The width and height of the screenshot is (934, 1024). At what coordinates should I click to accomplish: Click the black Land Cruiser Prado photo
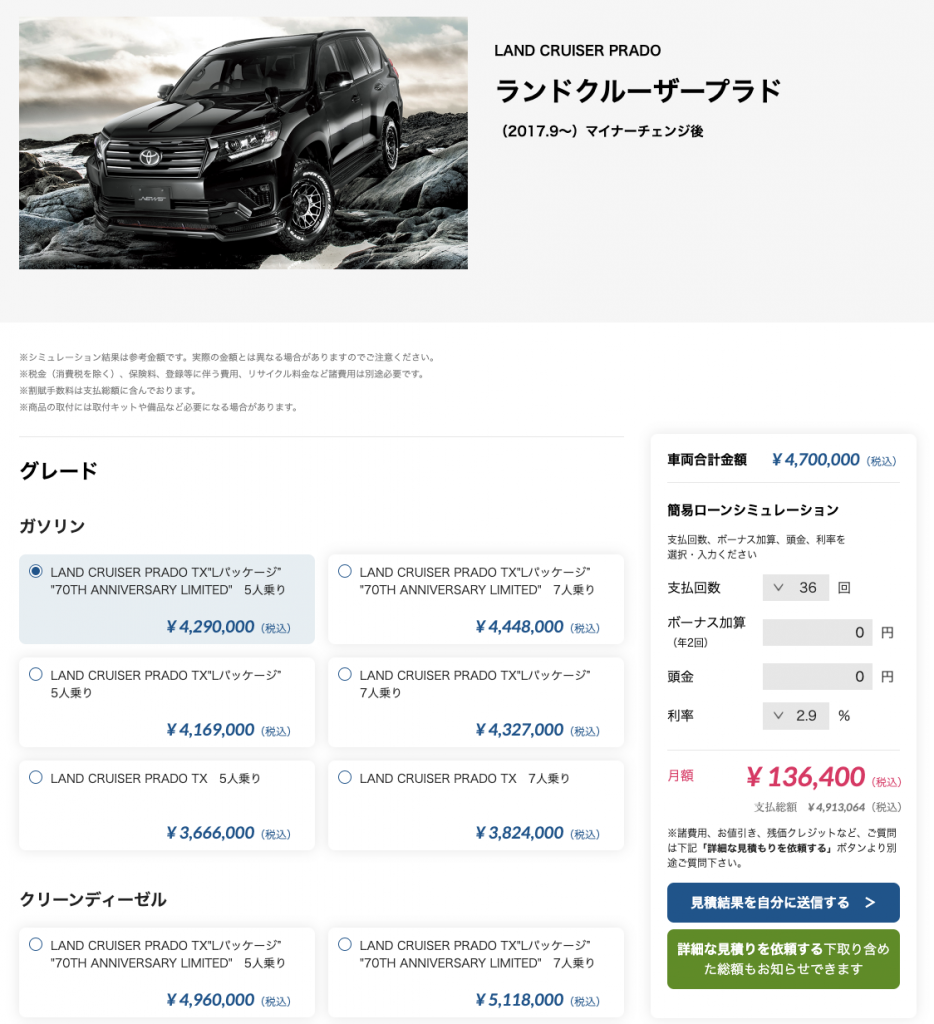[x=243, y=143]
